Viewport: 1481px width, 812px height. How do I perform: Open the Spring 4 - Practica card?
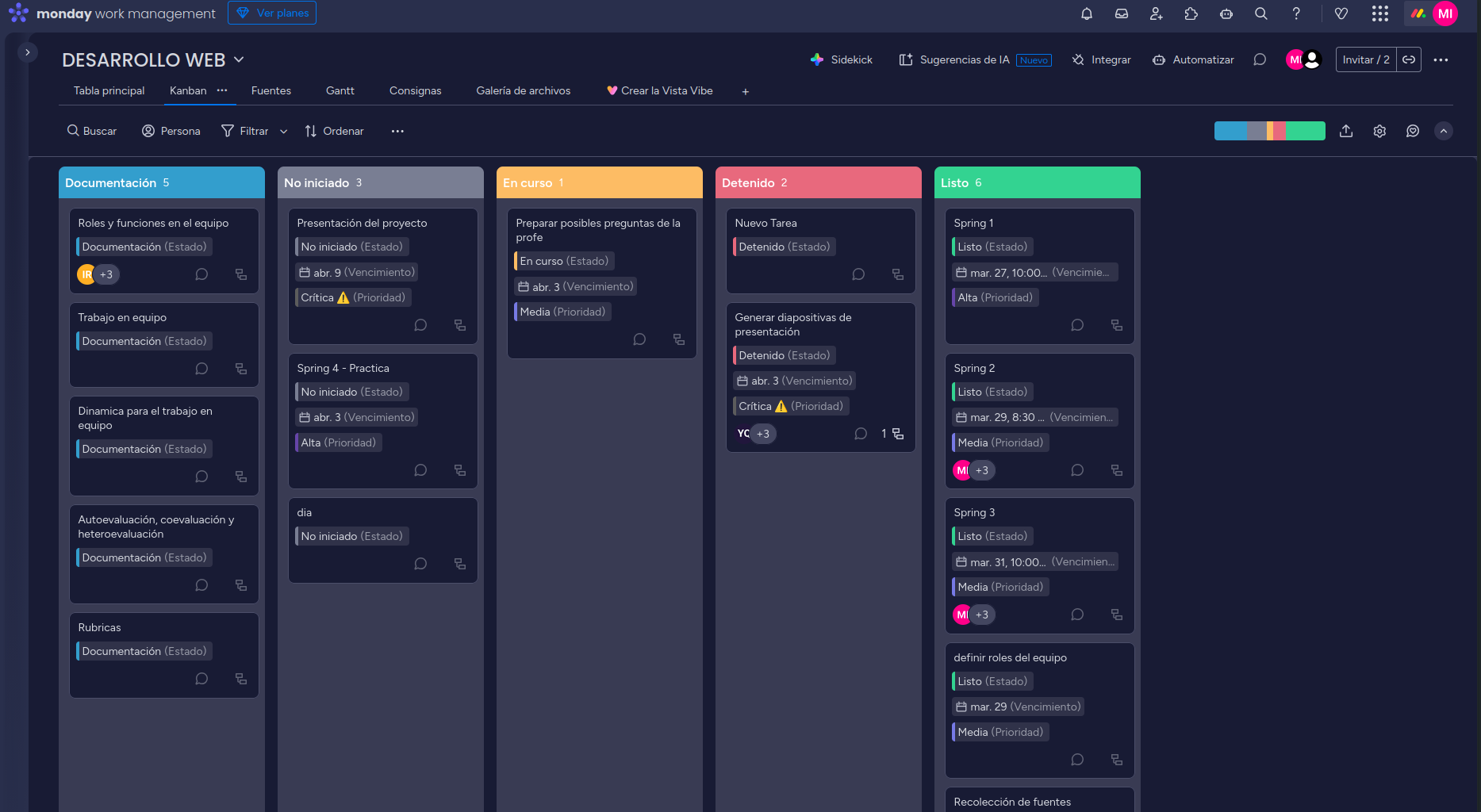click(343, 368)
